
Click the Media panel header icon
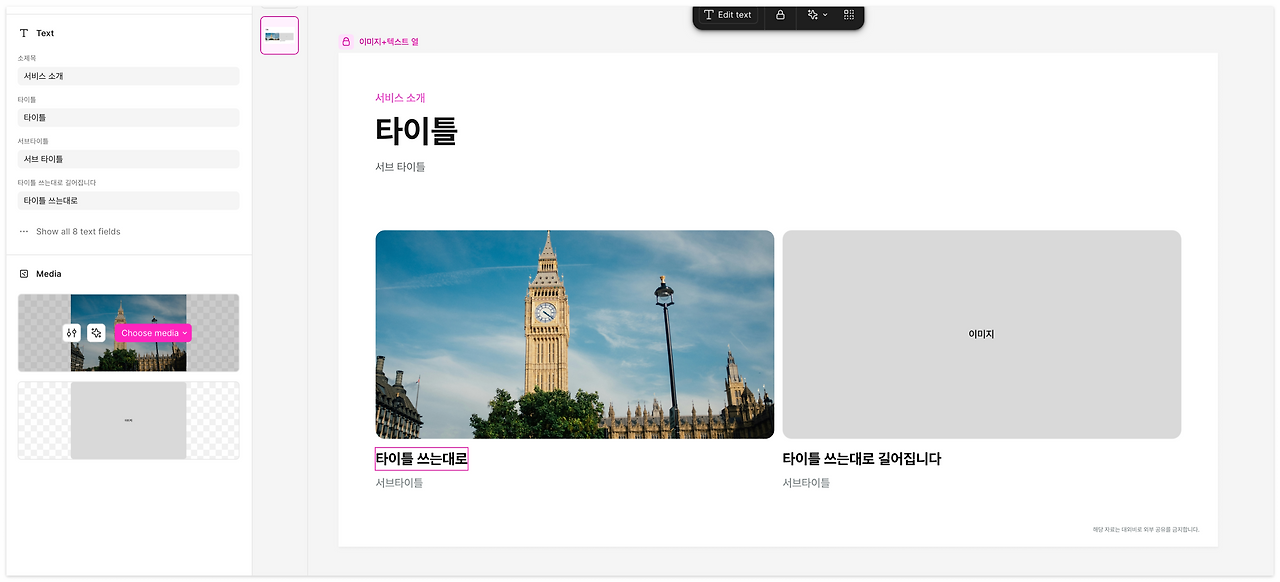(x=22, y=273)
